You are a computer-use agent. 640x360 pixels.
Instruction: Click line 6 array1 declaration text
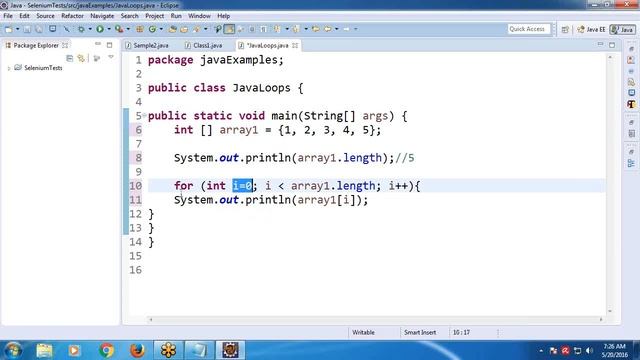pos(277,130)
